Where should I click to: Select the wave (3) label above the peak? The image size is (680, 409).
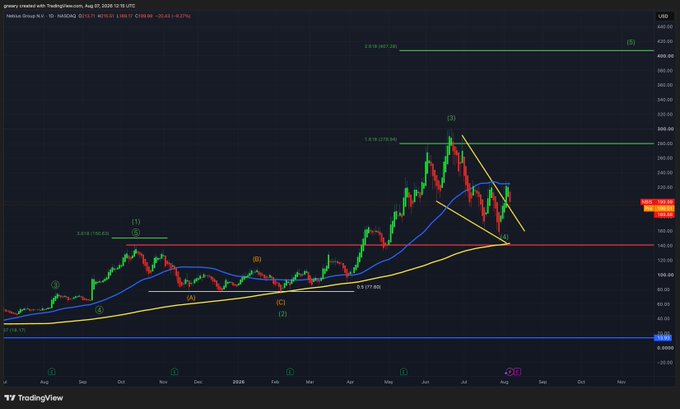click(x=451, y=118)
